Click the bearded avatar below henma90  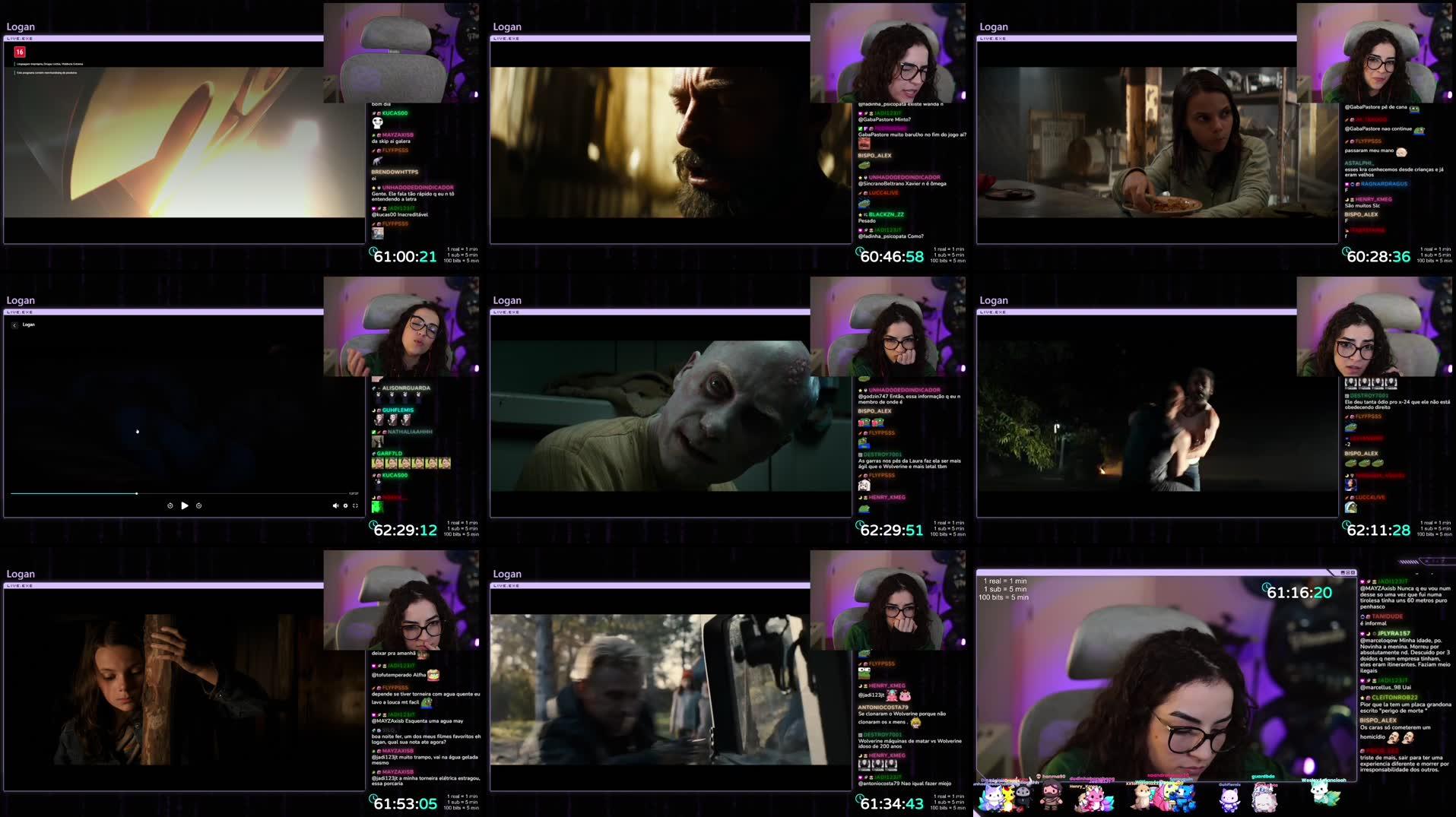1052,796
